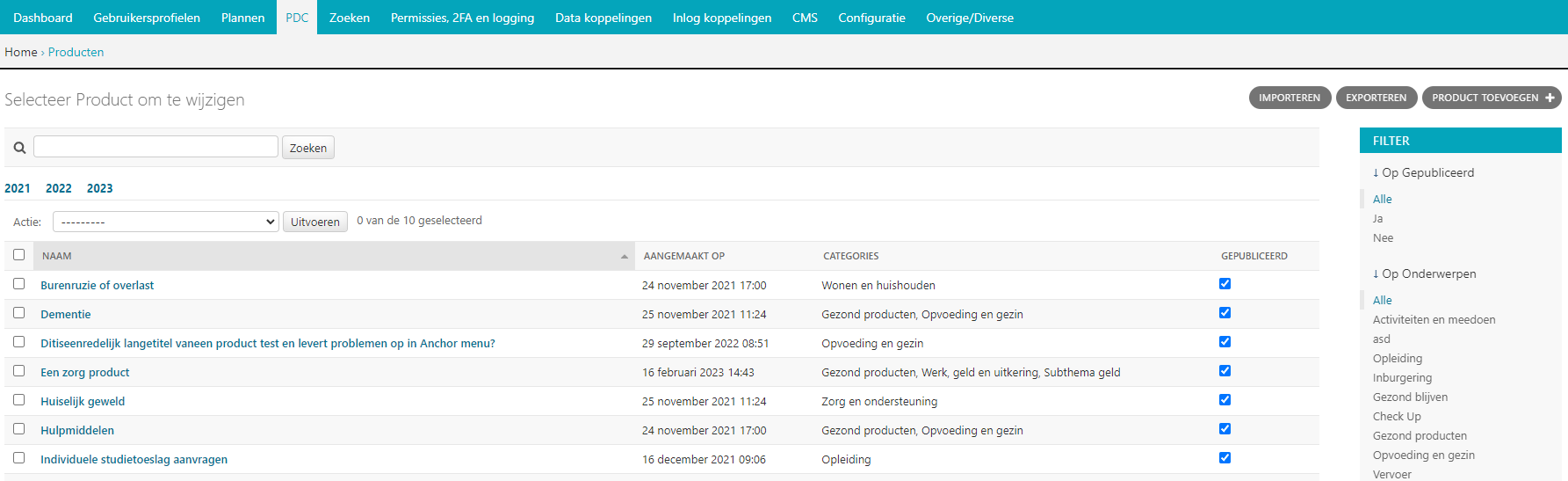Select the checkbox for Dementie row
The image size is (1568, 481).
(x=18, y=313)
